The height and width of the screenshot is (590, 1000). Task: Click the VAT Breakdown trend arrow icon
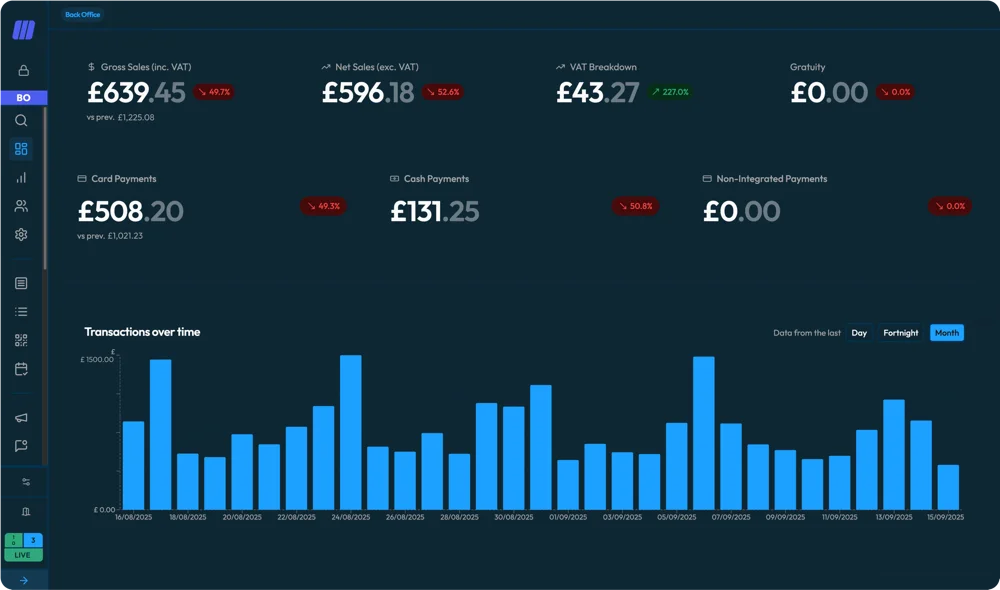[x=560, y=67]
